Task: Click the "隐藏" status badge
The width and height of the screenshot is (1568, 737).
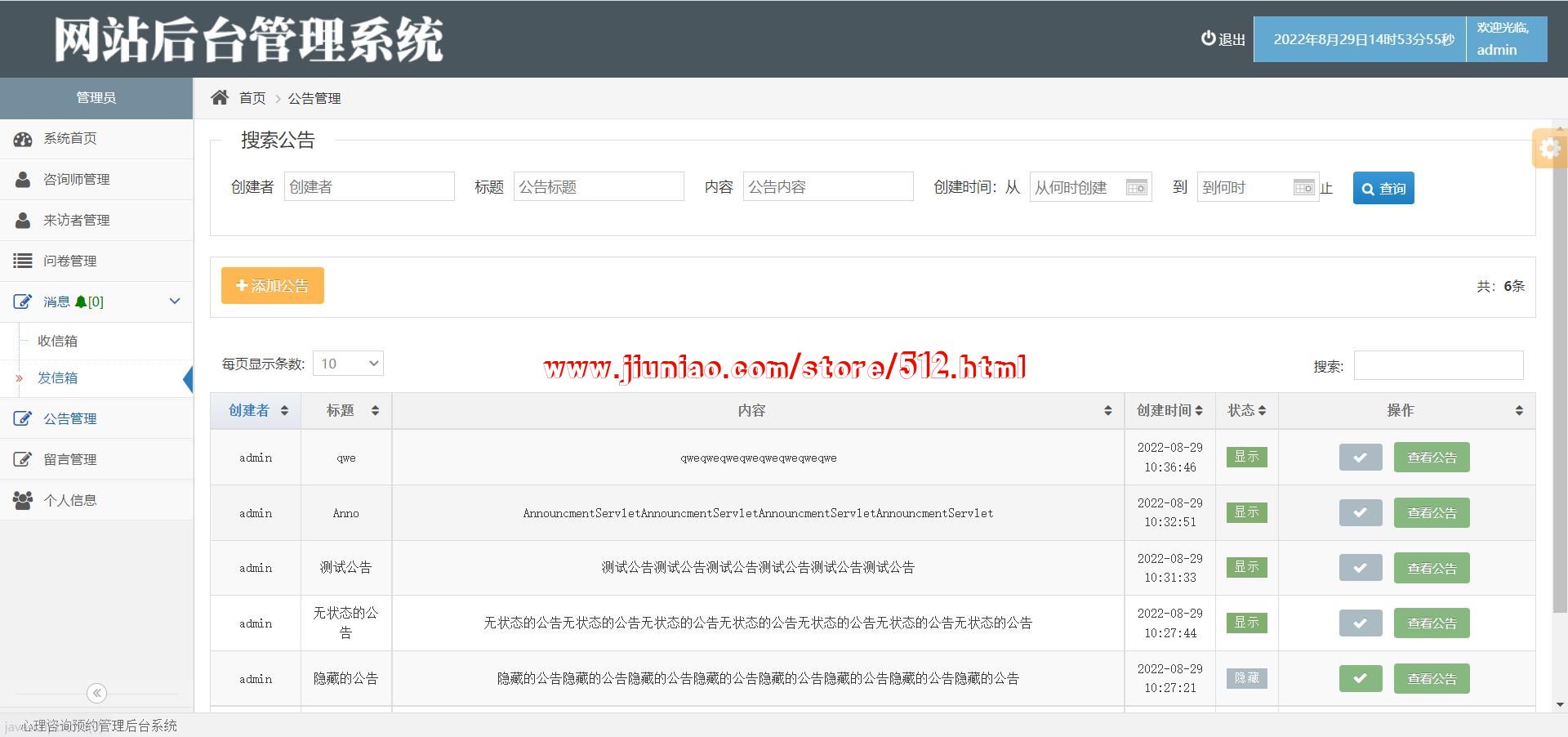Action: click(1246, 678)
